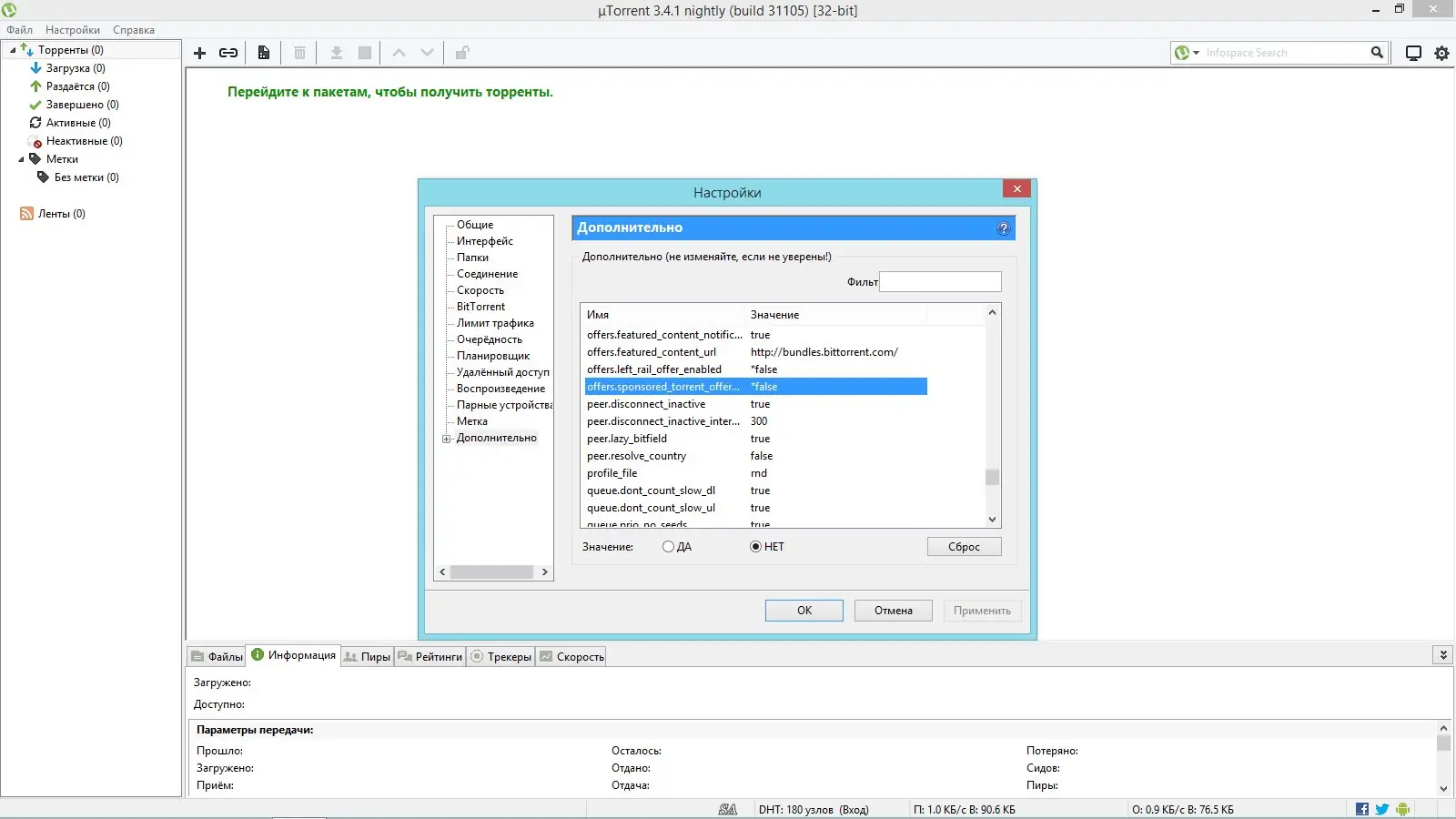Viewport: 1456px width, 819px height.
Task: Open the Соединение settings category
Action: (x=487, y=274)
